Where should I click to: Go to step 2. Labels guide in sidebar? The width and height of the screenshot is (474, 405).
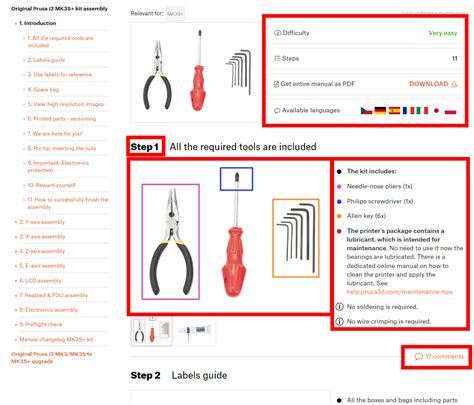[46, 60]
